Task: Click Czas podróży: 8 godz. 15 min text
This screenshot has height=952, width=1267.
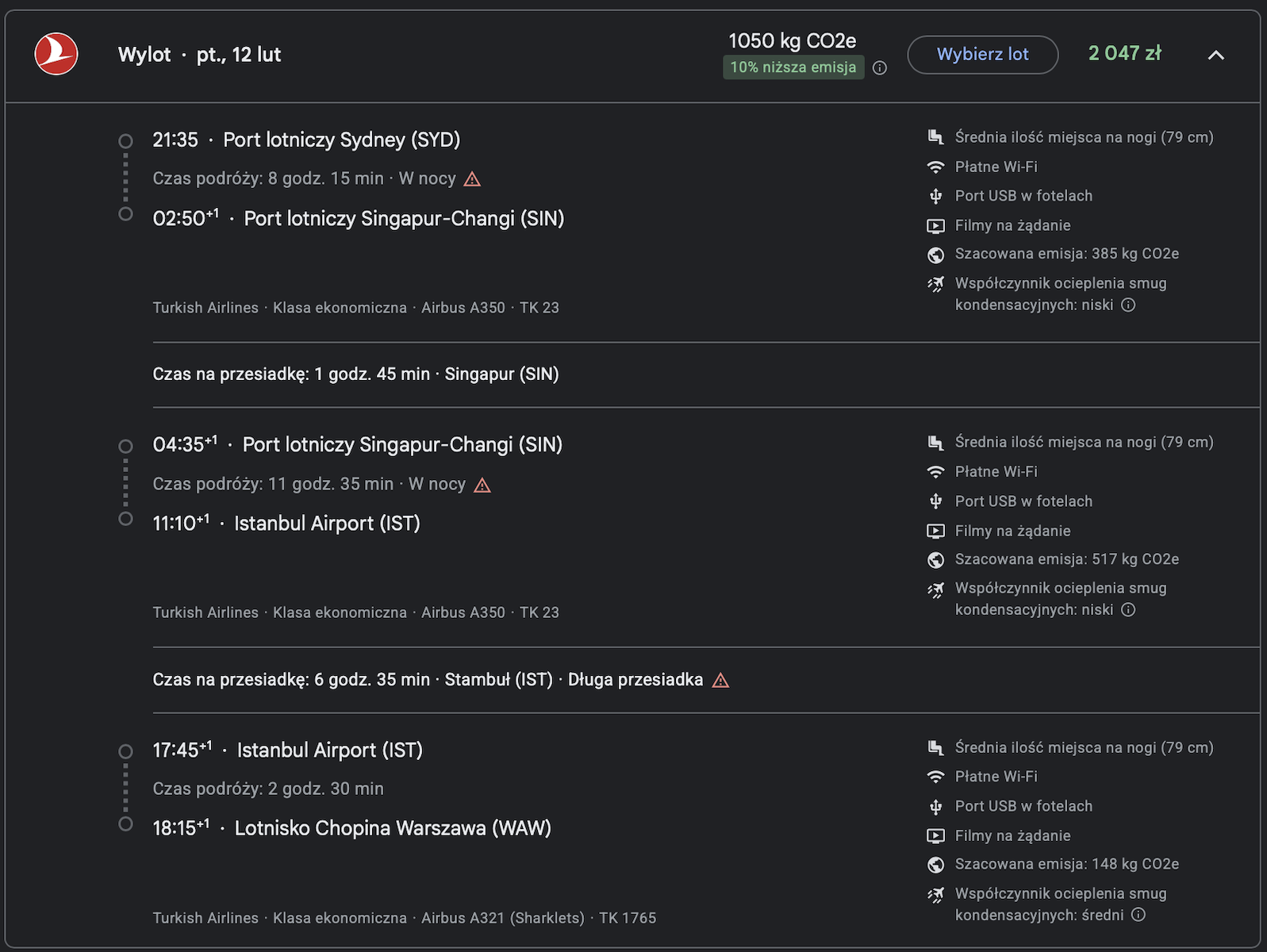Action: [x=268, y=178]
